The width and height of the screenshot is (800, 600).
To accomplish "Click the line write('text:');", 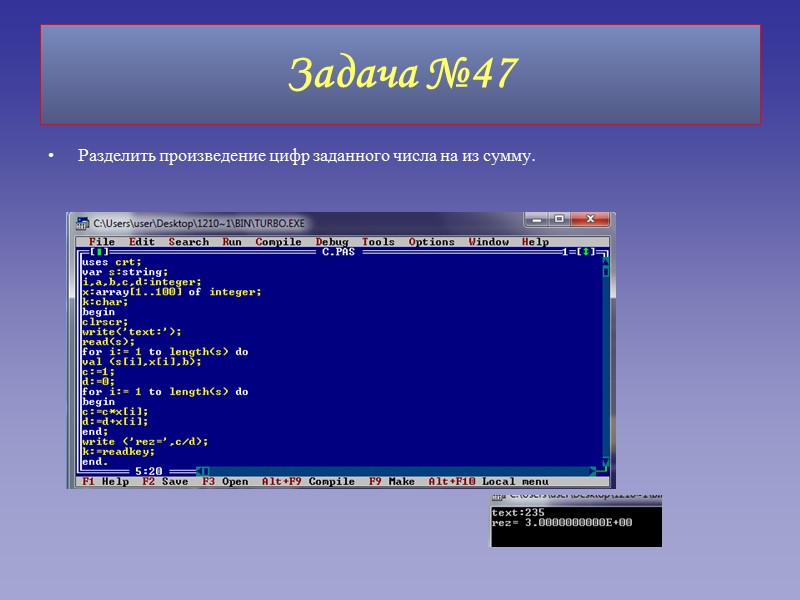I will pyautogui.click(x=132, y=332).
